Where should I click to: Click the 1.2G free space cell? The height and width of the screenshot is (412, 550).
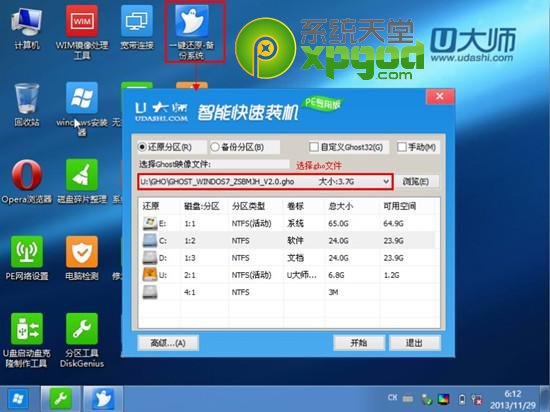tap(391, 275)
